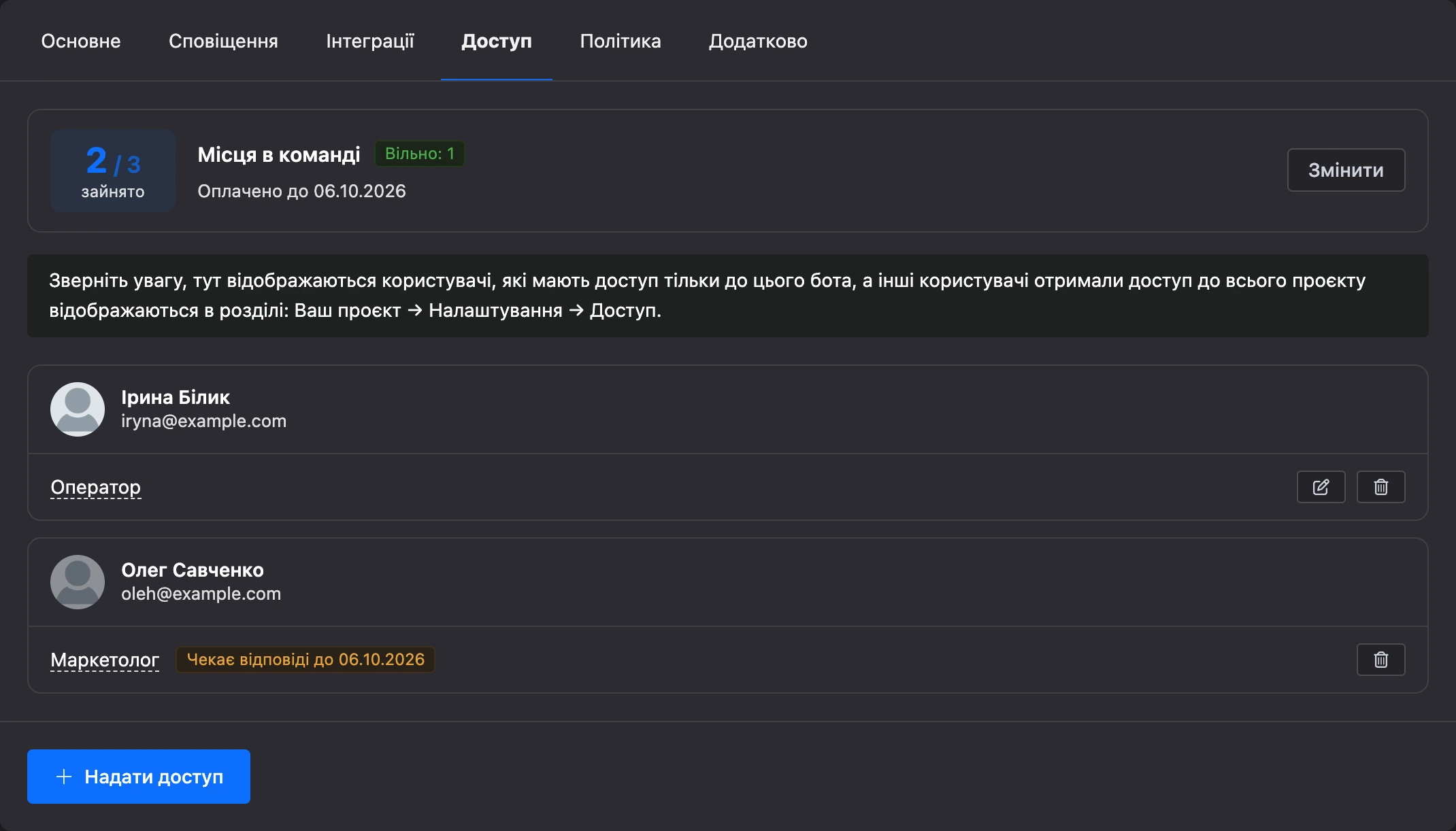Click Надати доступ button
The image size is (1456, 831).
(139, 777)
